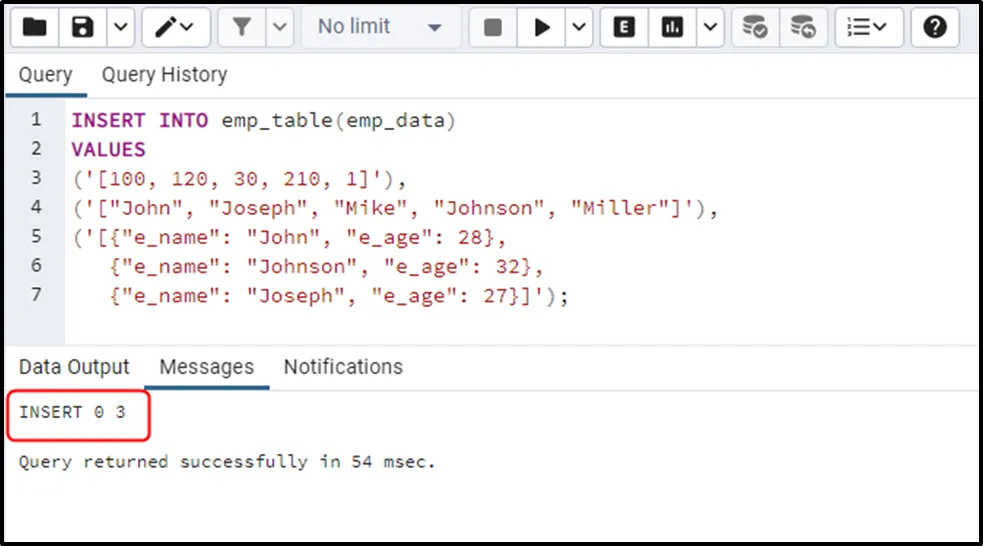This screenshot has width=983, height=546.
Task: Open the Notifications tab
Action: [343, 367]
